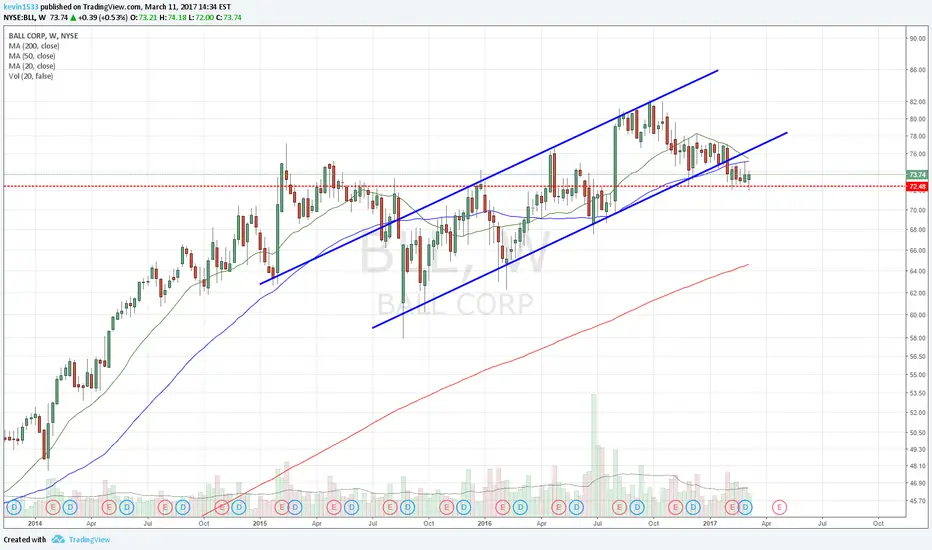Click the dividend marker left of the 2014 label
This screenshot has width=932, height=550.
(x=14, y=507)
